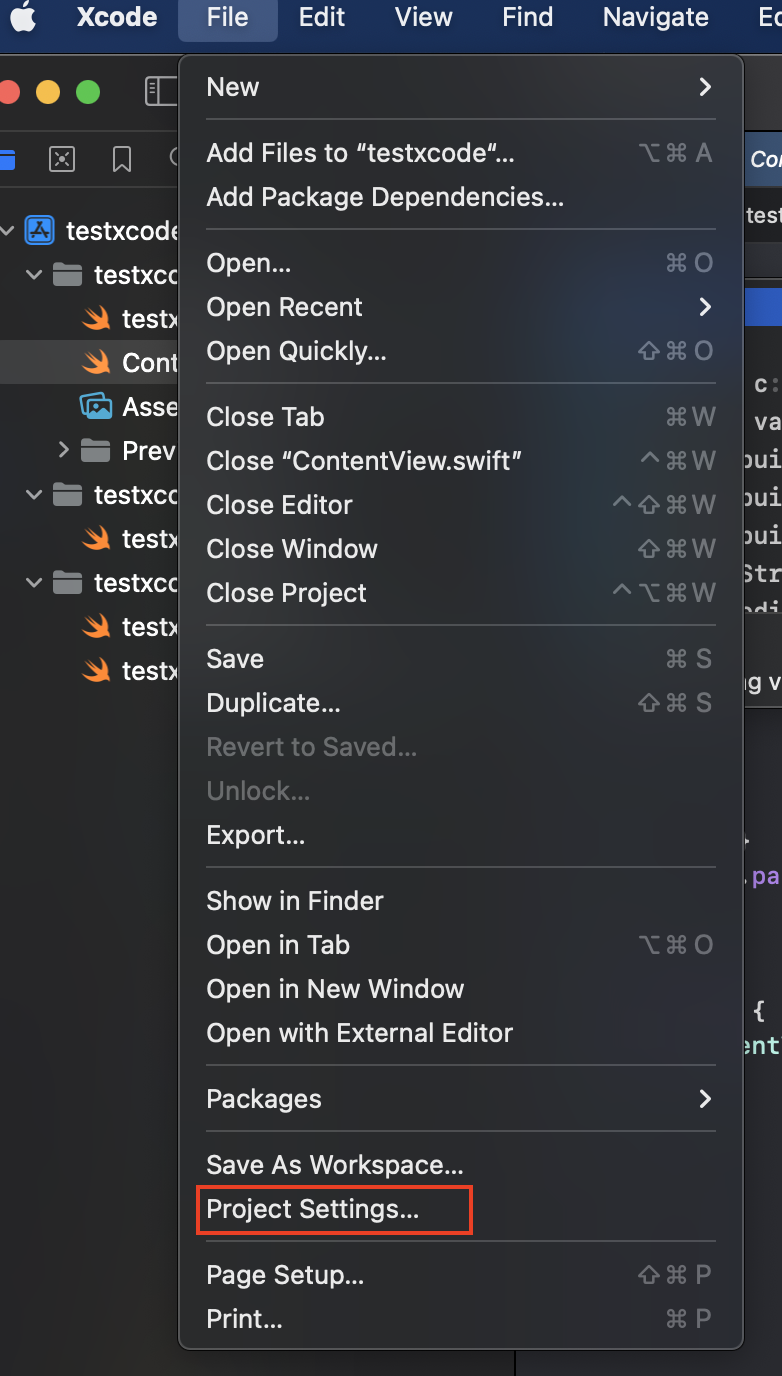
Task: Select Print… in File menu
Action: [461, 1319]
